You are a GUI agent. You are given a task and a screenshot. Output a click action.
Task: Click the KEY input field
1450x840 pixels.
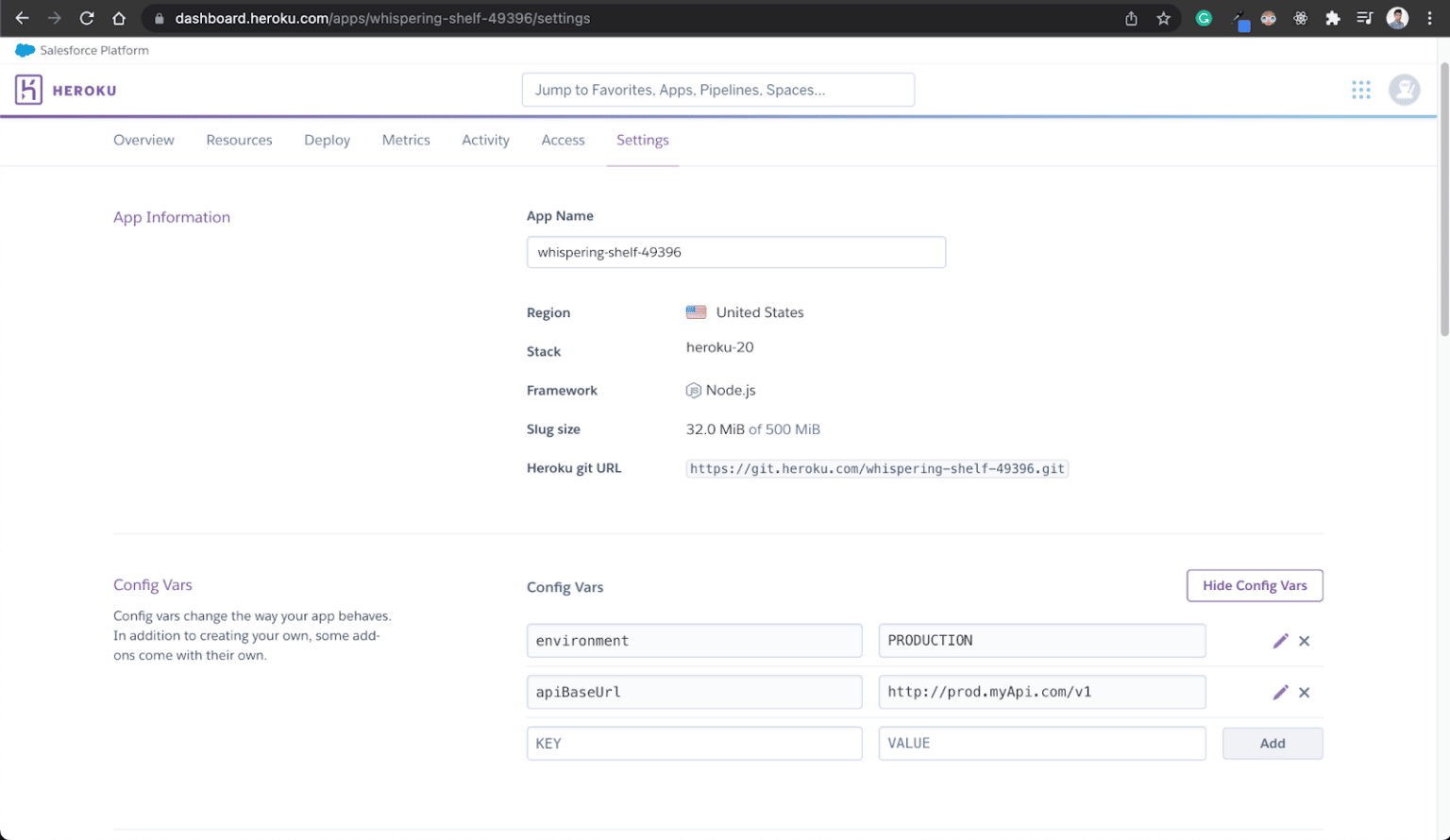(694, 743)
